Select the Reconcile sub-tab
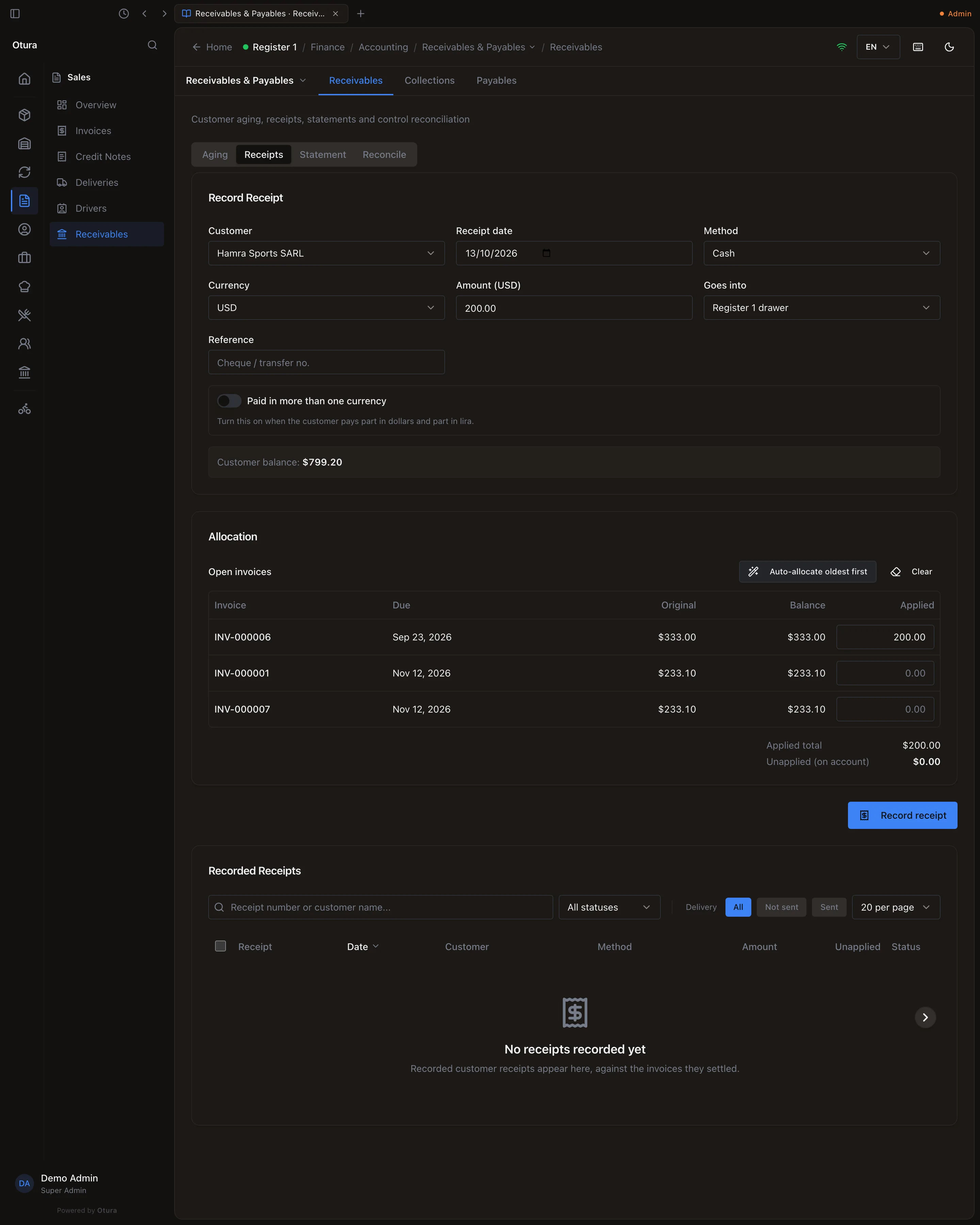980x1225 pixels. click(x=384, y=154)
